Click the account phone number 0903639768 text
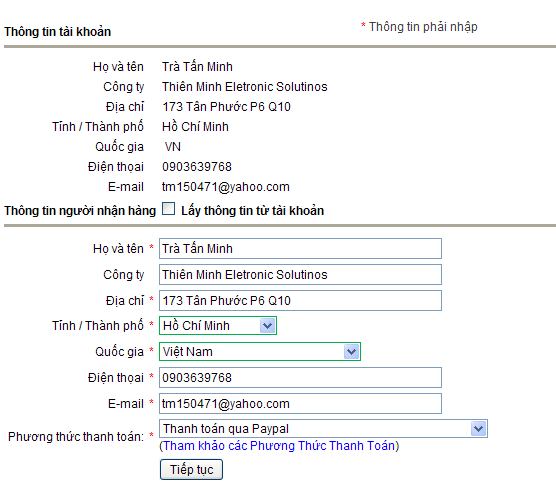The width and height of the screenshot is (556, 485). 197,167
